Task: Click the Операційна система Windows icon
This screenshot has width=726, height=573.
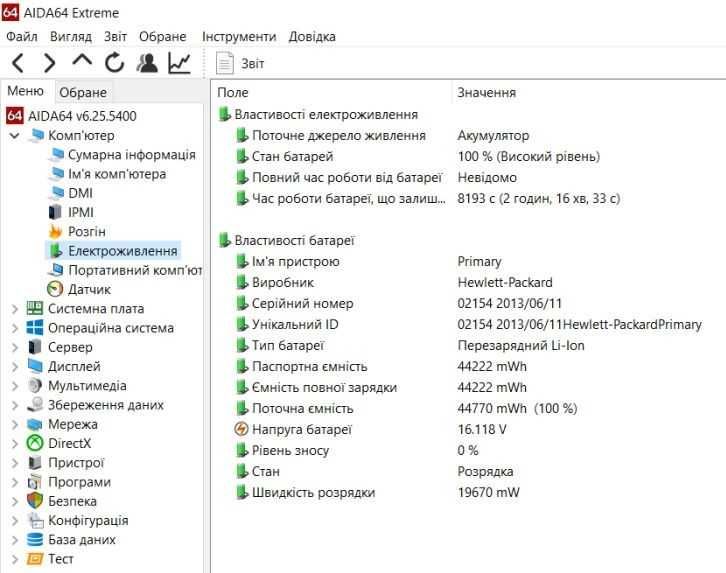Action: pos(35,328)
